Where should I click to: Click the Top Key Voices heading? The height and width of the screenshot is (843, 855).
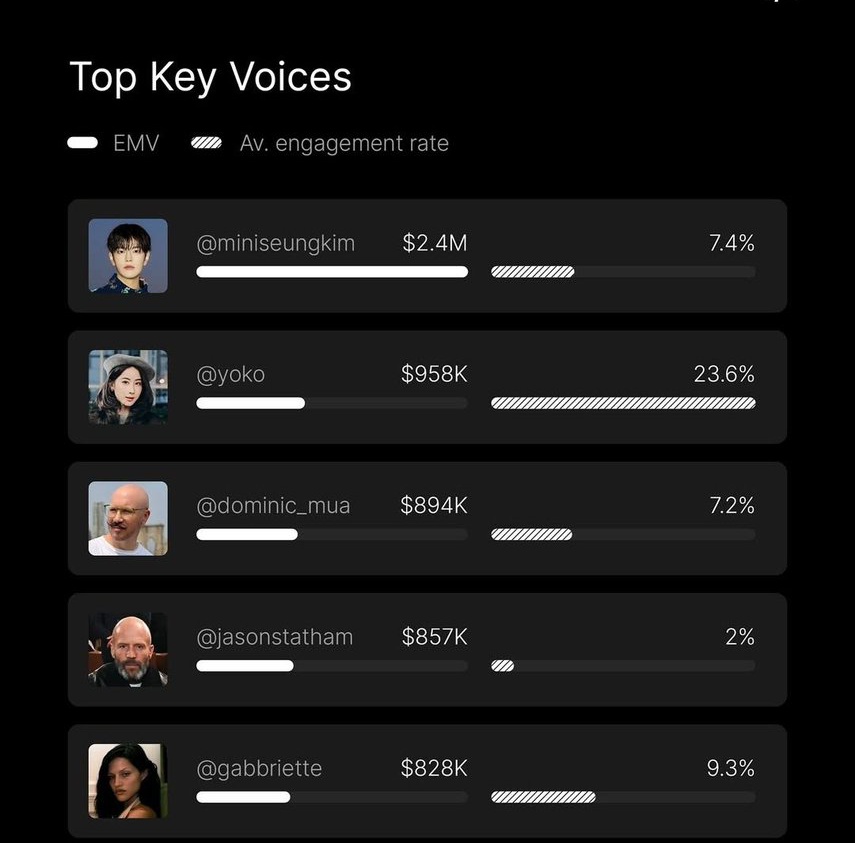[x=210, y=77]
